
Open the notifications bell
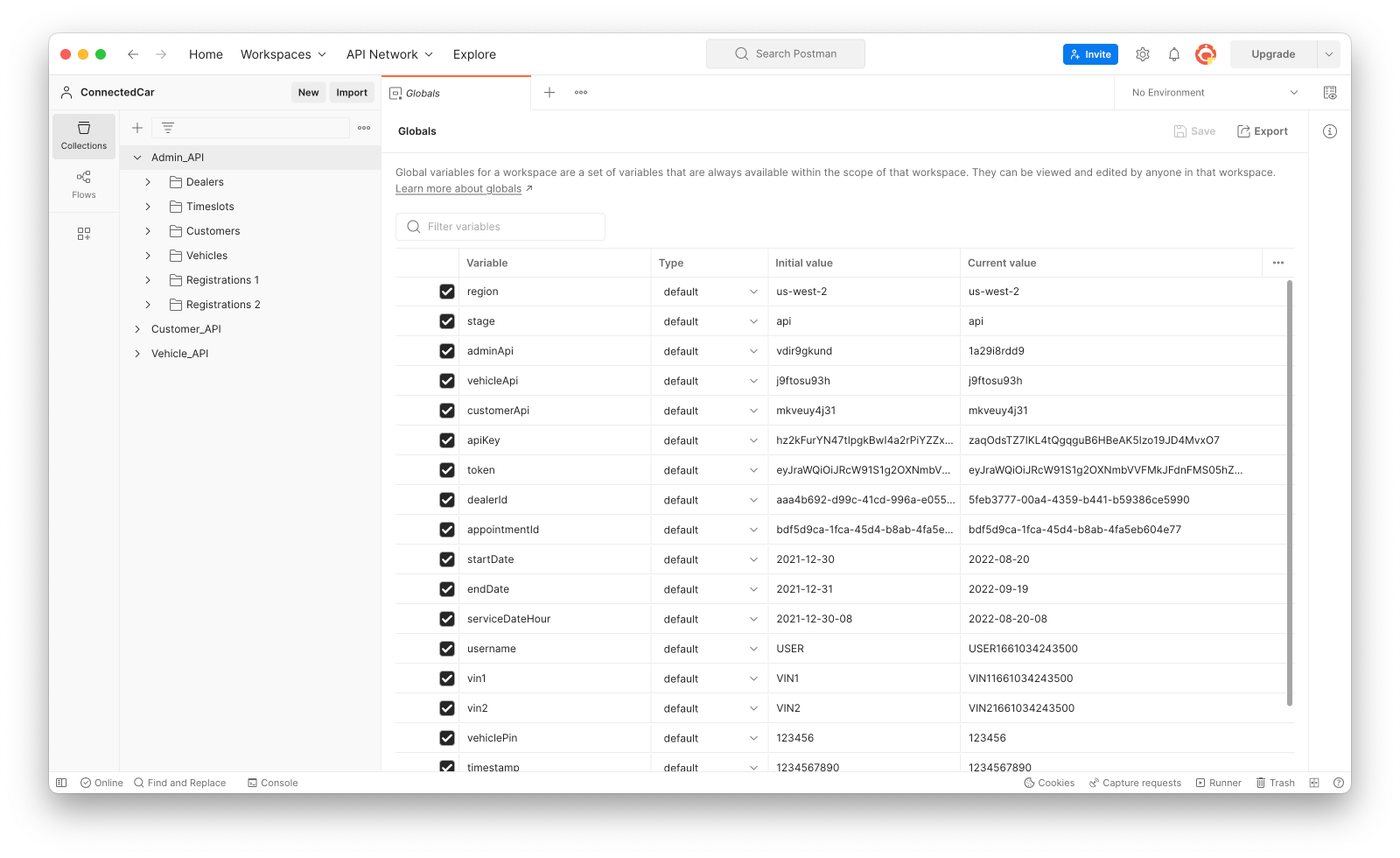[1174, 54]
